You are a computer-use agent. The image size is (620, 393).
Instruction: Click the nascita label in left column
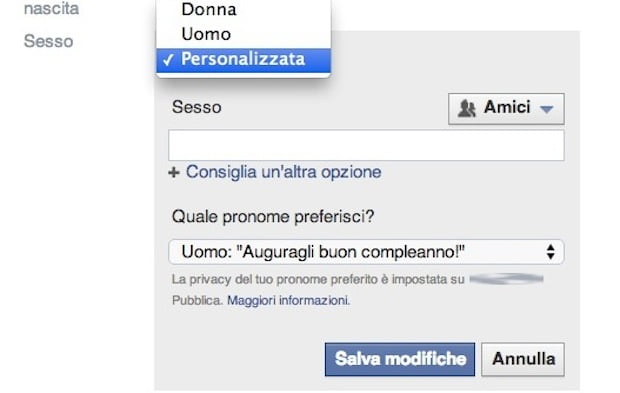point(51,8)
